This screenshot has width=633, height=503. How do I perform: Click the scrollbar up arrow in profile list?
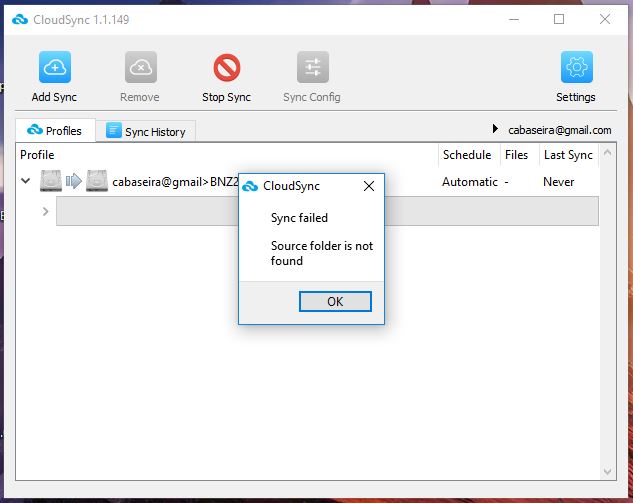pyautogui.click(x=607, y=153)
